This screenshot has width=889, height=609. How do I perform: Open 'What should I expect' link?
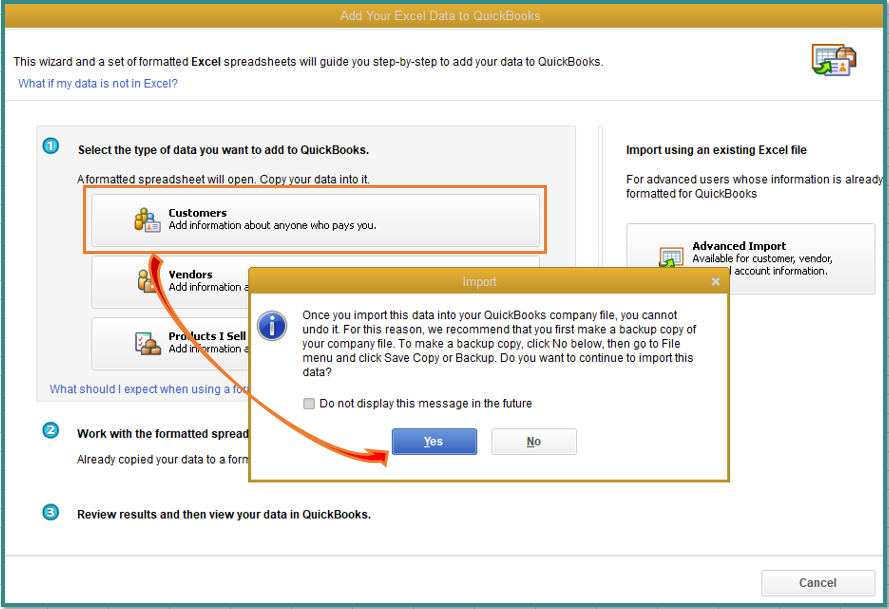(x=149, y=389)
